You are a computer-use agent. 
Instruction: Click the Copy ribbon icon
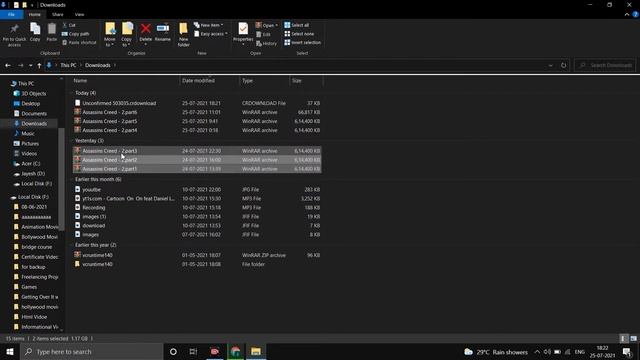(x=35, y=29)
